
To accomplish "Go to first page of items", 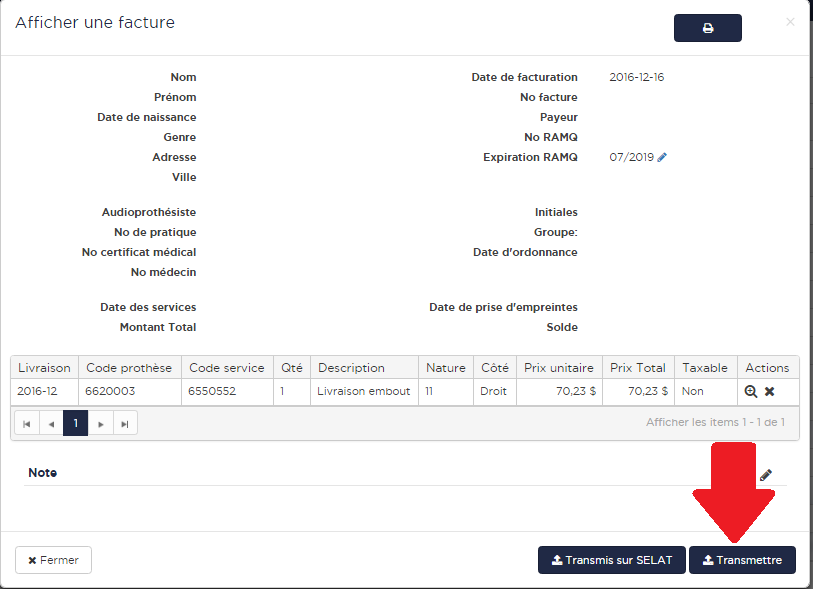I will click(x=27, y=424).
